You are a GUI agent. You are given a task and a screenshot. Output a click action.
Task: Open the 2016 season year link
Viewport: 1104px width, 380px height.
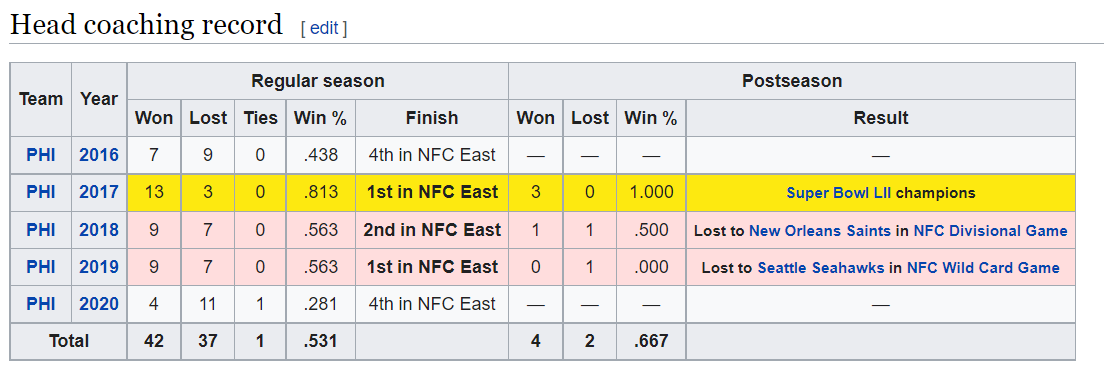(99, 155)
